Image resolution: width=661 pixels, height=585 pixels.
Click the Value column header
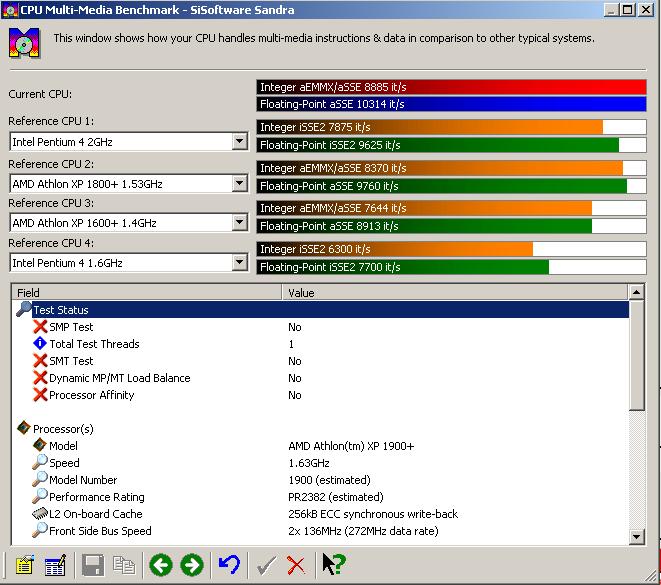point(455,293)
